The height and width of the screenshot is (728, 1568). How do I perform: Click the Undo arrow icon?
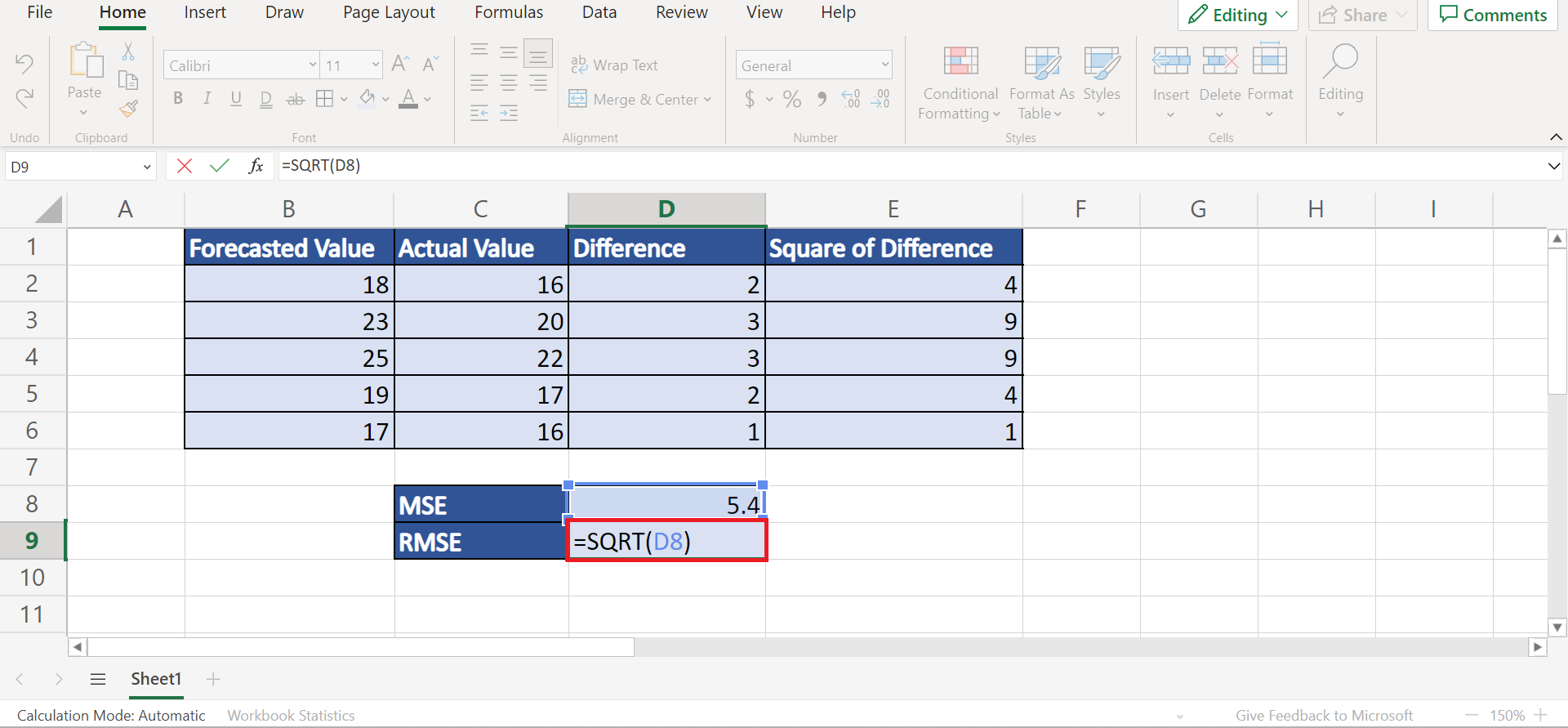tap(24, 64)
